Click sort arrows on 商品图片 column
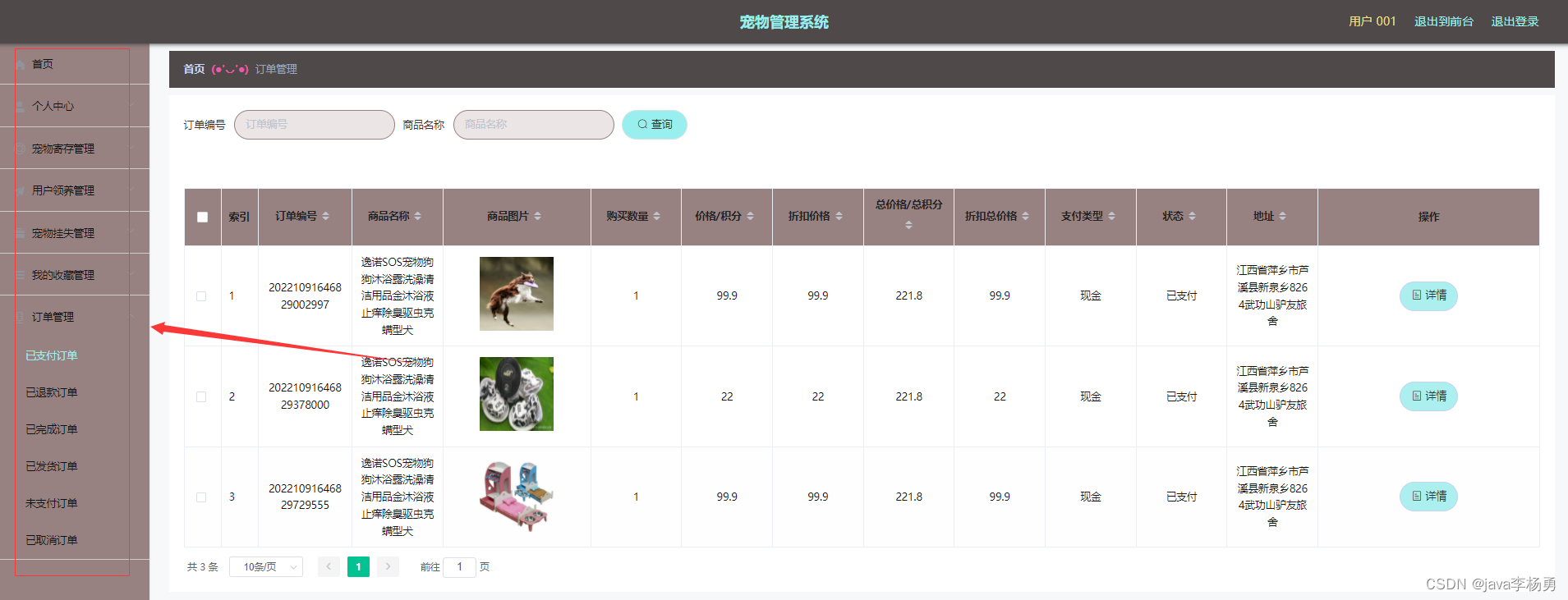 pos(537,216)
